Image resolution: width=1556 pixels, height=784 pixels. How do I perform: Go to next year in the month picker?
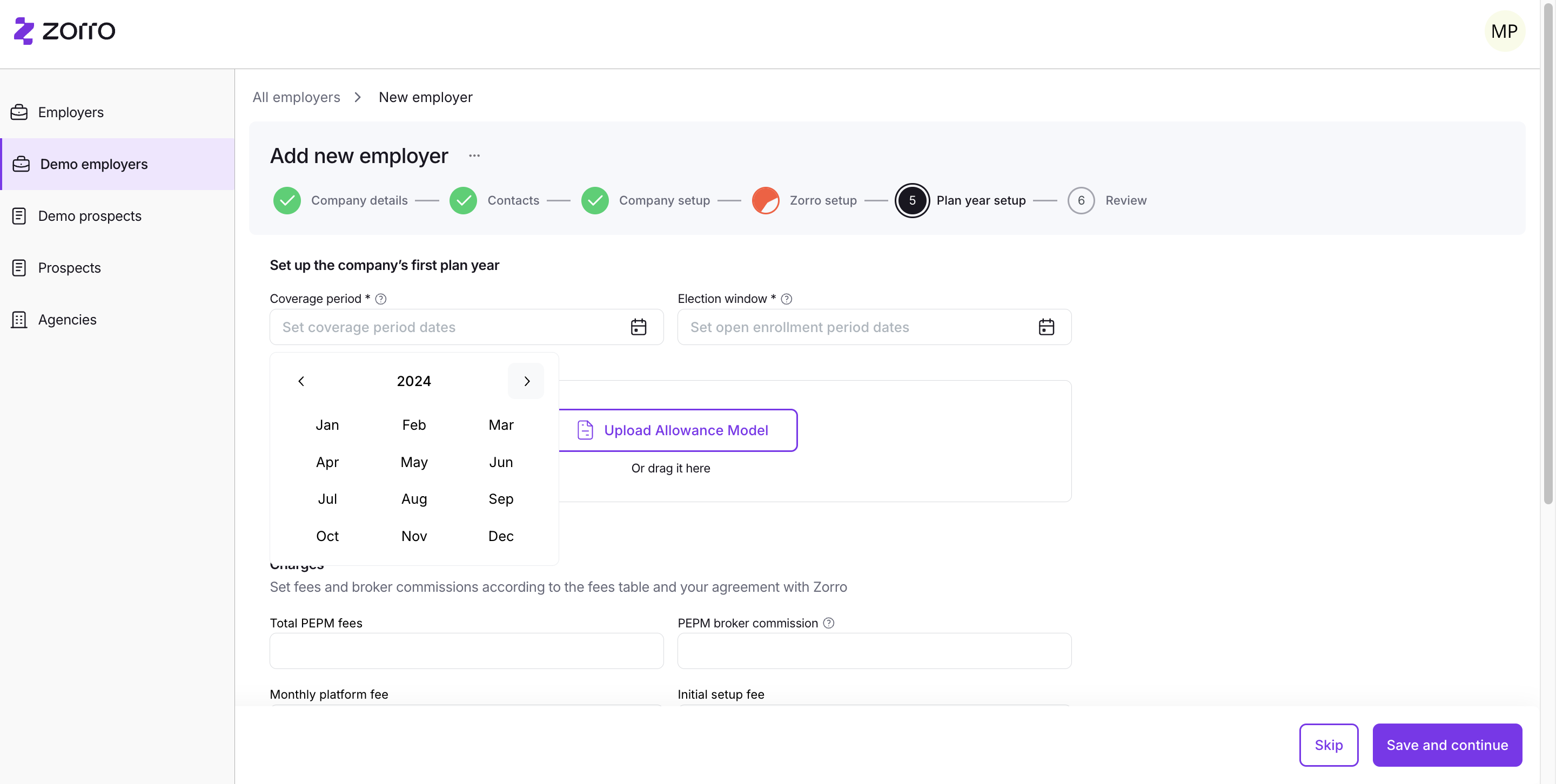526,381
